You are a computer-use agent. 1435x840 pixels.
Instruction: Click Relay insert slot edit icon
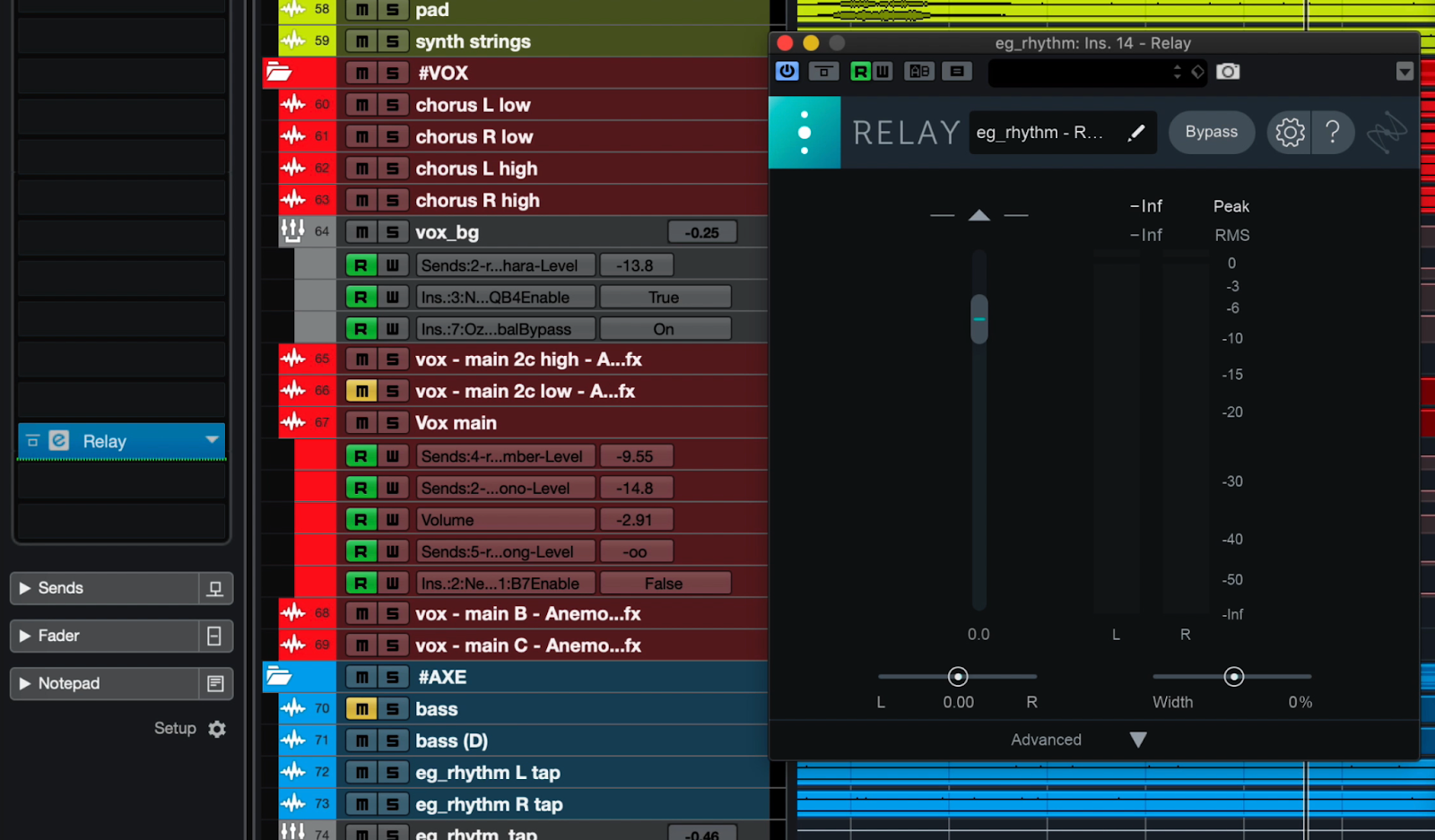(59, 440)
